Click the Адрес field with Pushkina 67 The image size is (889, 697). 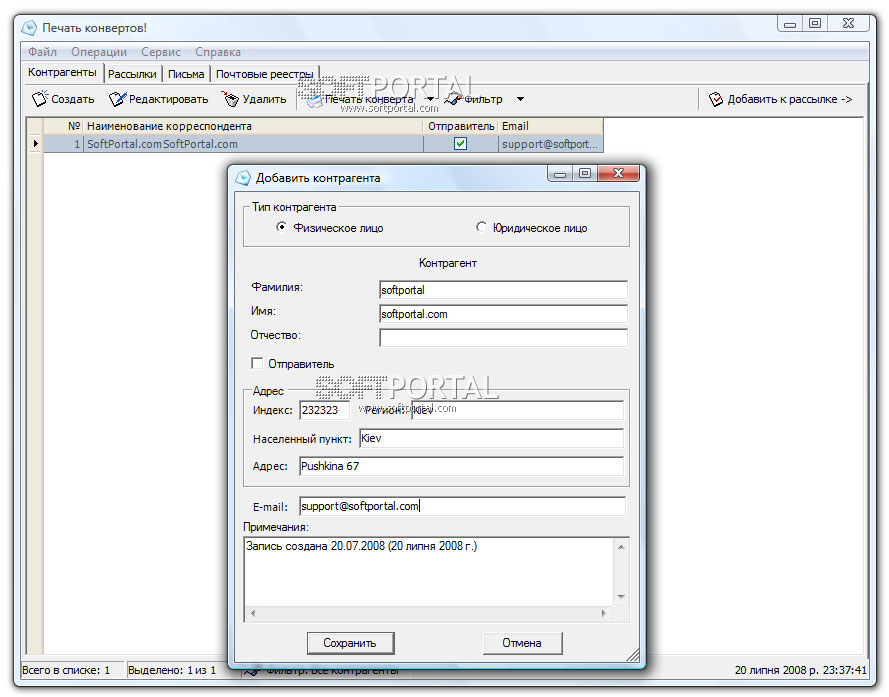(461, 466)
